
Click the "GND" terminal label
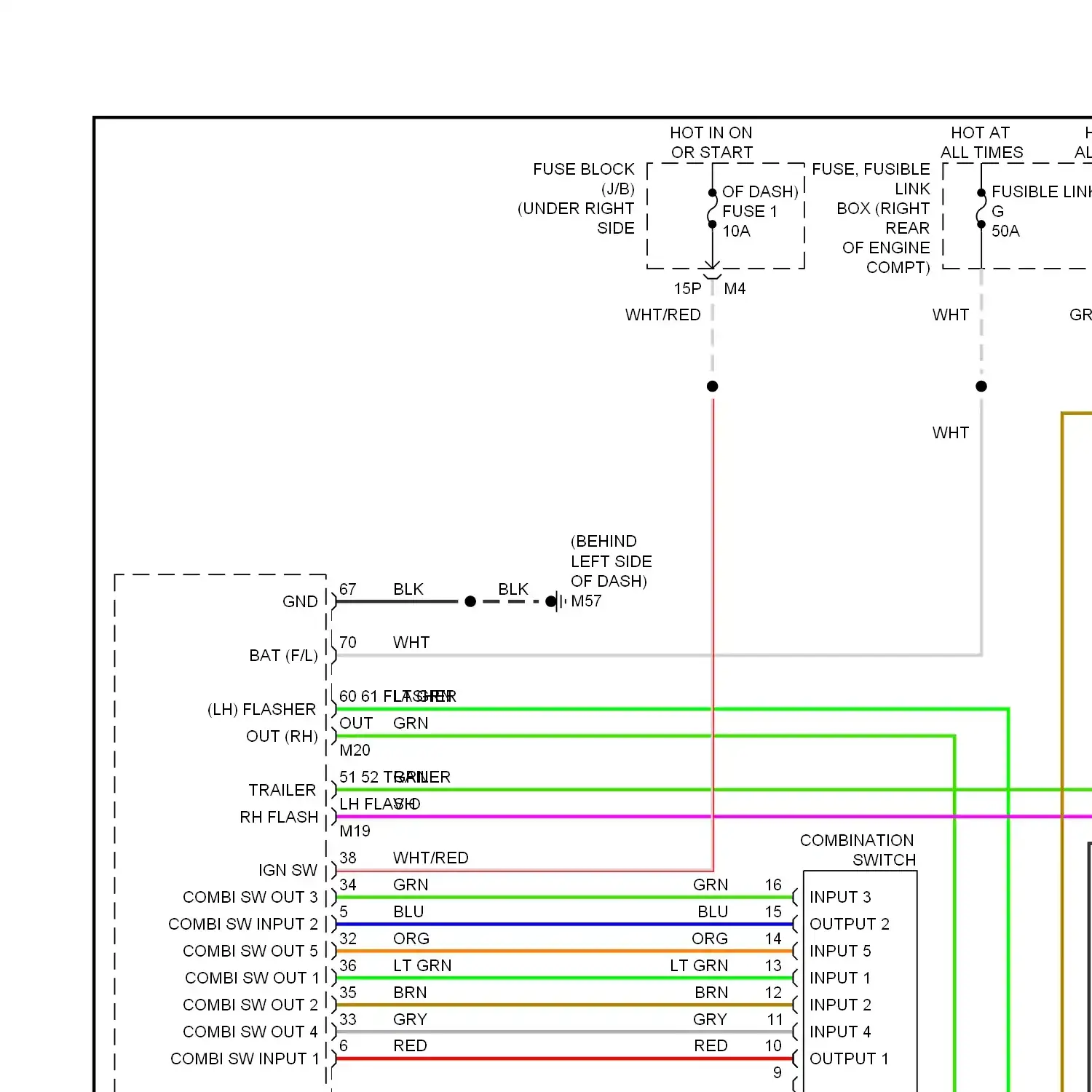[300, 601]
